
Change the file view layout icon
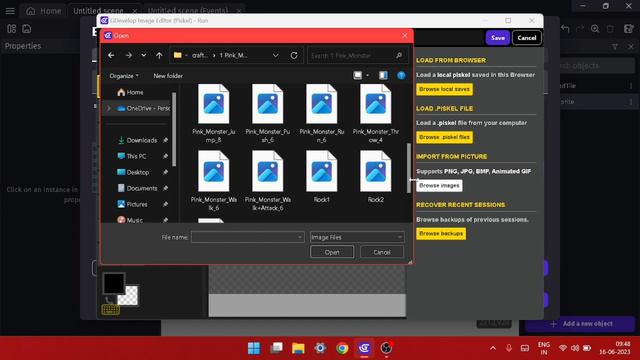coord(358,75)
